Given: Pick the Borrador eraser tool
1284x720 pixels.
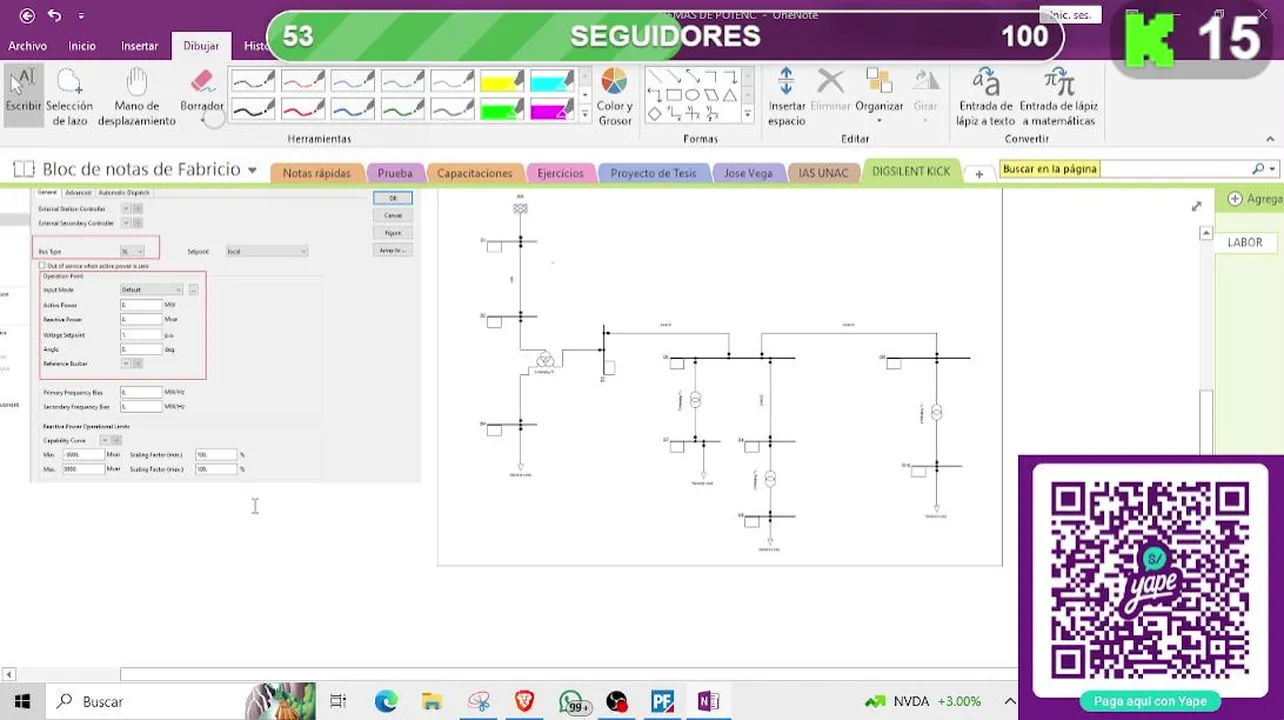Looking at the screenshot, I should coord(202,90).
